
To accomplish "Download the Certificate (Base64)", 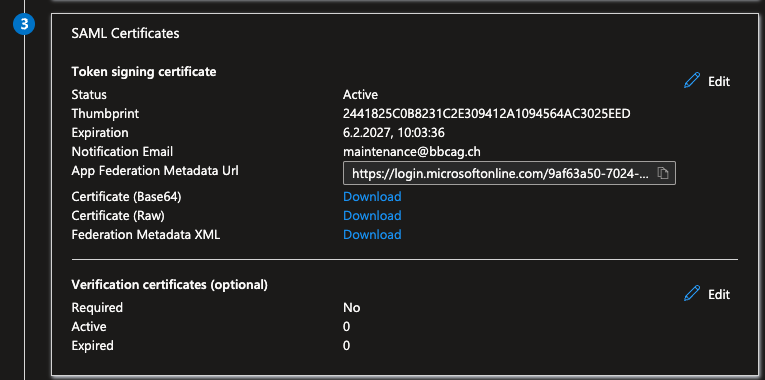I will tap(372, 197).
